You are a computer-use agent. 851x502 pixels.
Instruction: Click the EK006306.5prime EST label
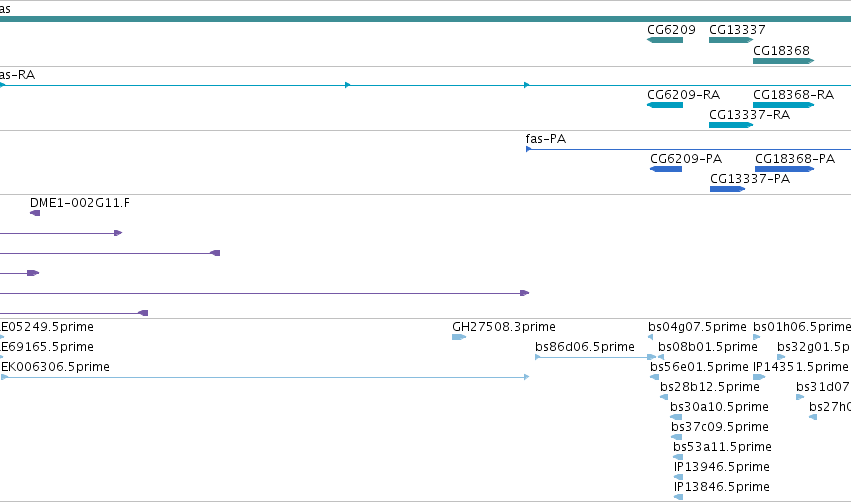55,367
